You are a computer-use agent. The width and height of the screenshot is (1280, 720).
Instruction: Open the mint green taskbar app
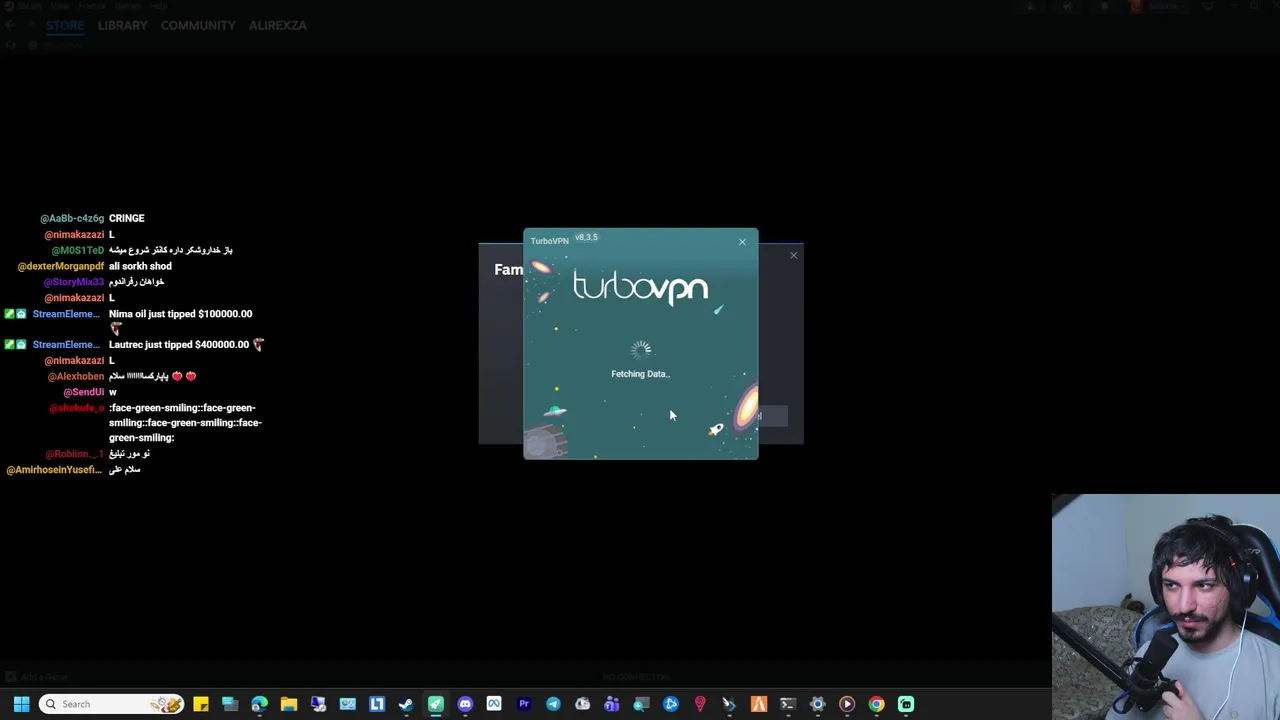(905, 704)
